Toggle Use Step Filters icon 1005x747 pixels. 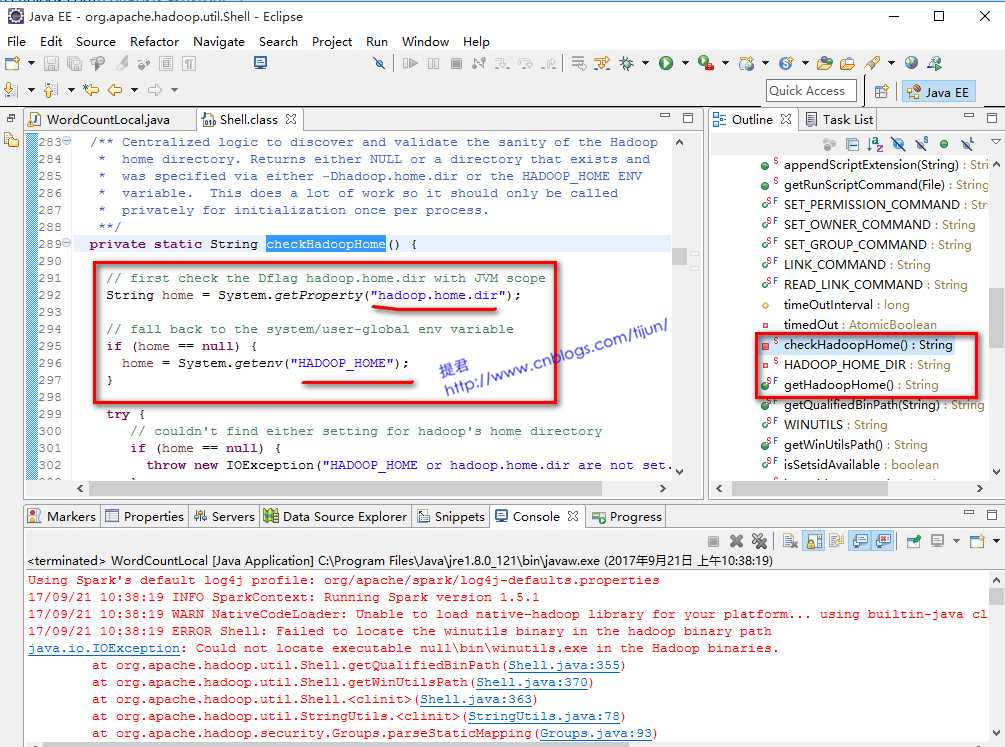pos(601,63)
